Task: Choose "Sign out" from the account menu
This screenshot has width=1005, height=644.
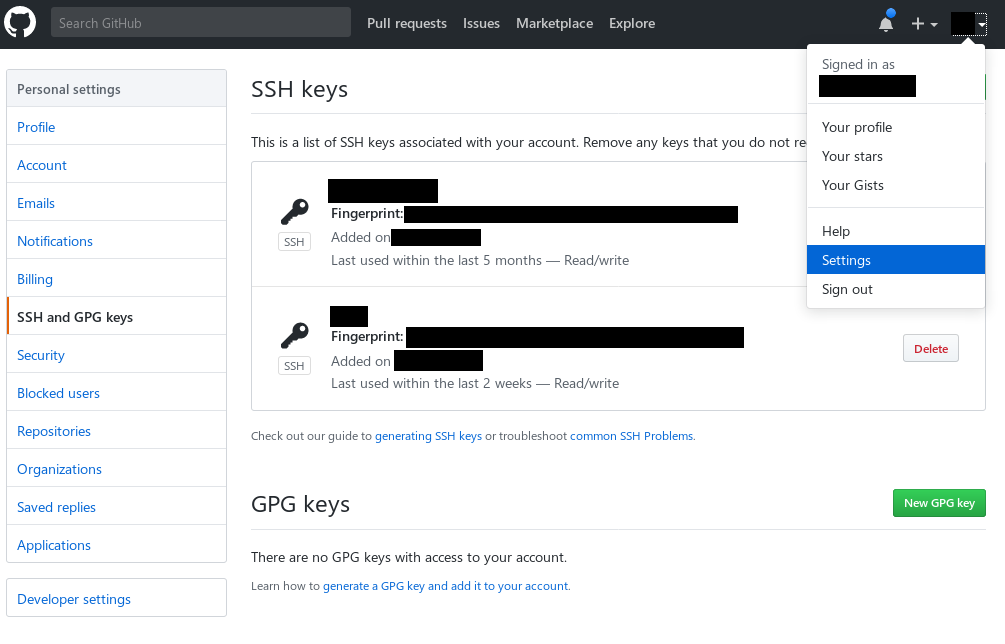Action: coord(847,289)
